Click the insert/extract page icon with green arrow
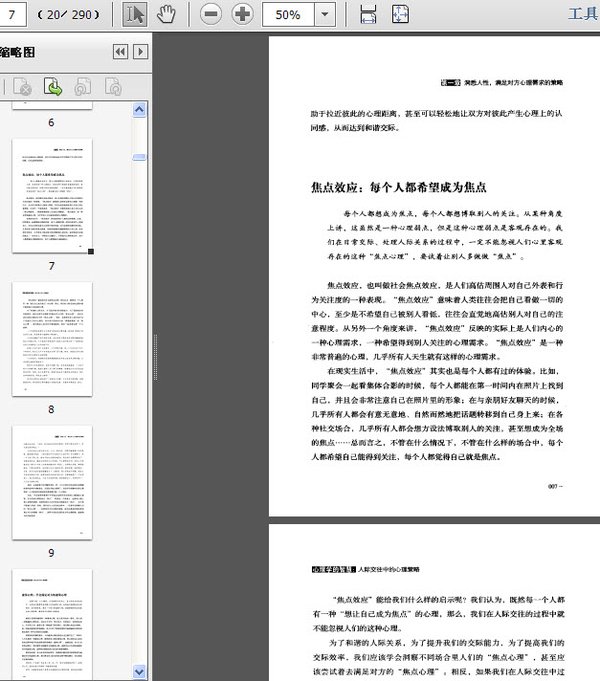This screenshot has height=681, width=600. [53, 86]
